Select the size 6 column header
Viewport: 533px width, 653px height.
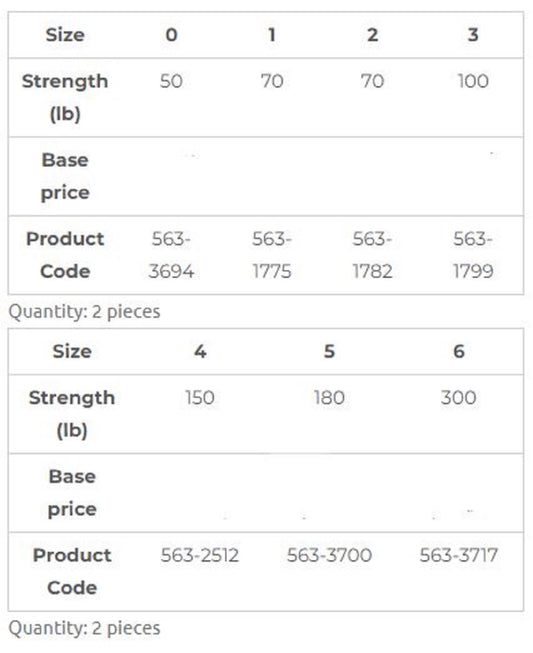pos(458,351)
